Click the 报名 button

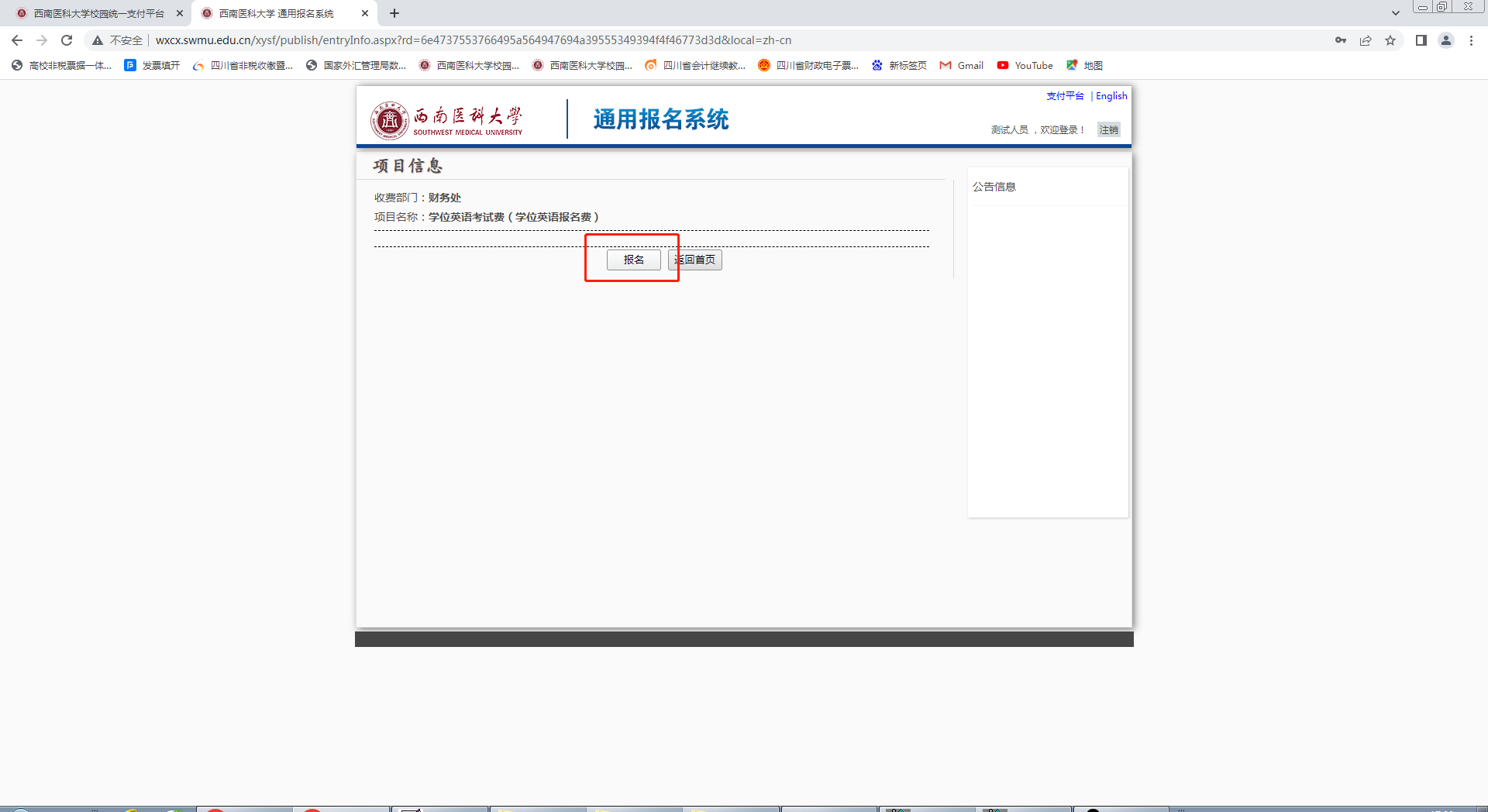coord(633,260)
